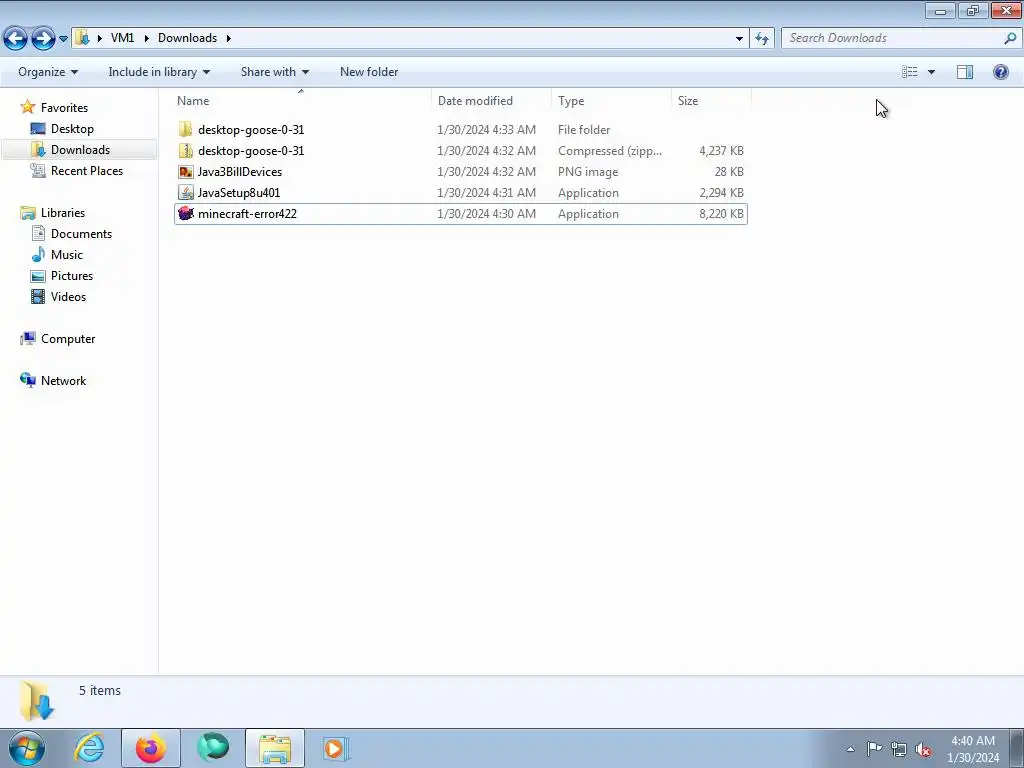Click the Libraries header in navigation pane

click(x=63, y=213)
